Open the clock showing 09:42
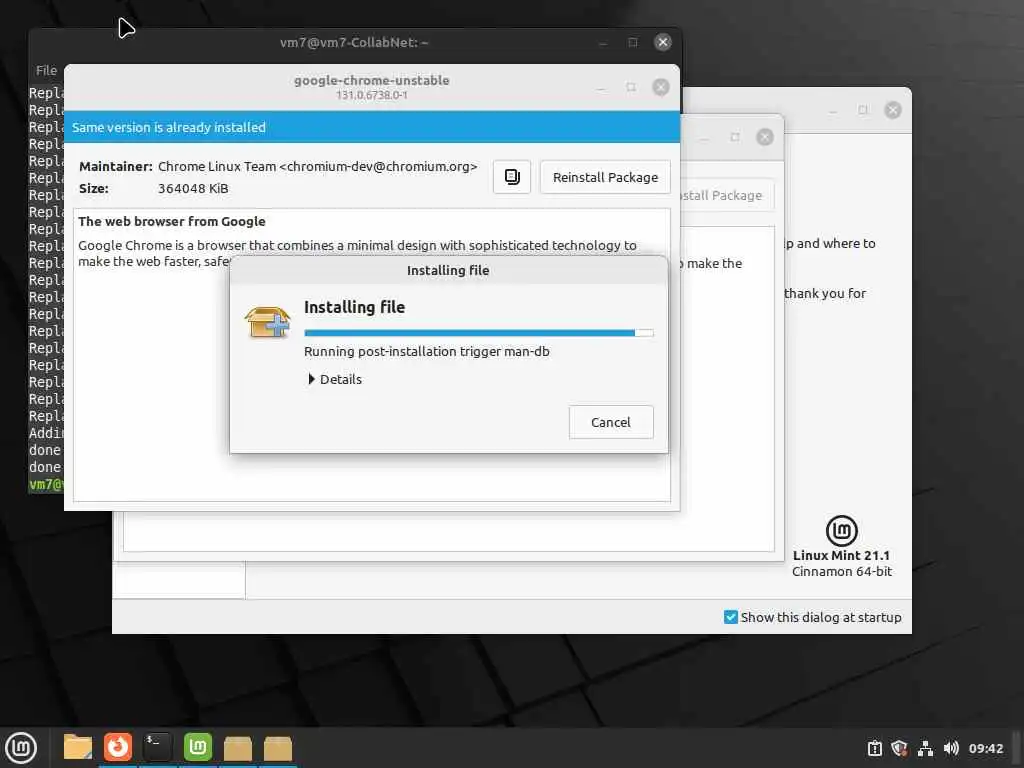 pyautogui.click(x=985, y=748)
